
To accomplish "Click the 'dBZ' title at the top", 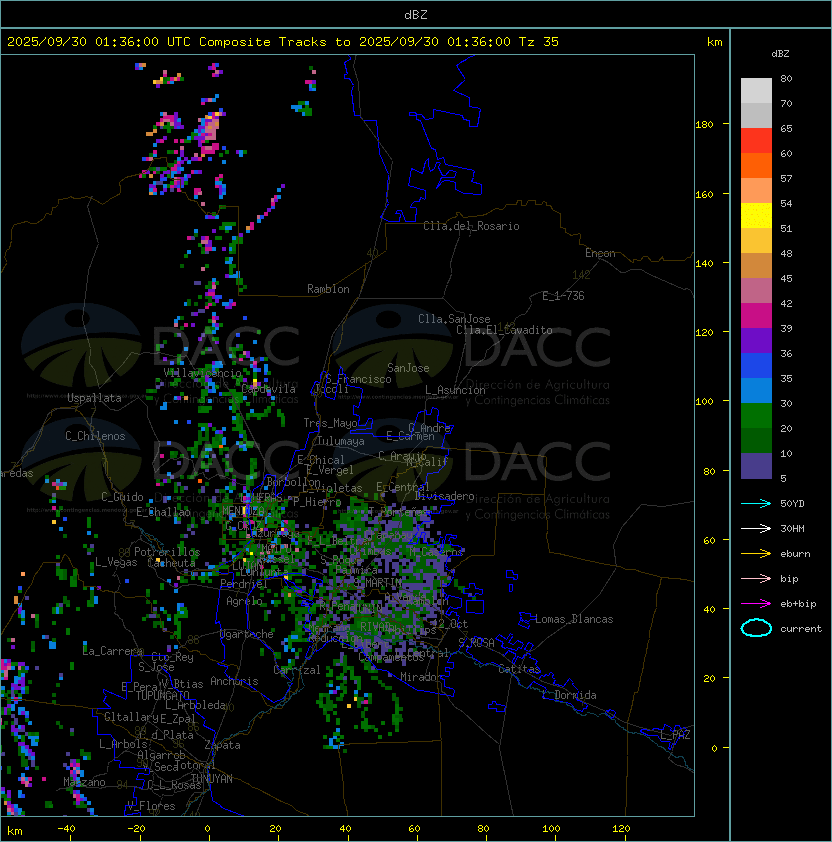I will [x=416, y=15].
